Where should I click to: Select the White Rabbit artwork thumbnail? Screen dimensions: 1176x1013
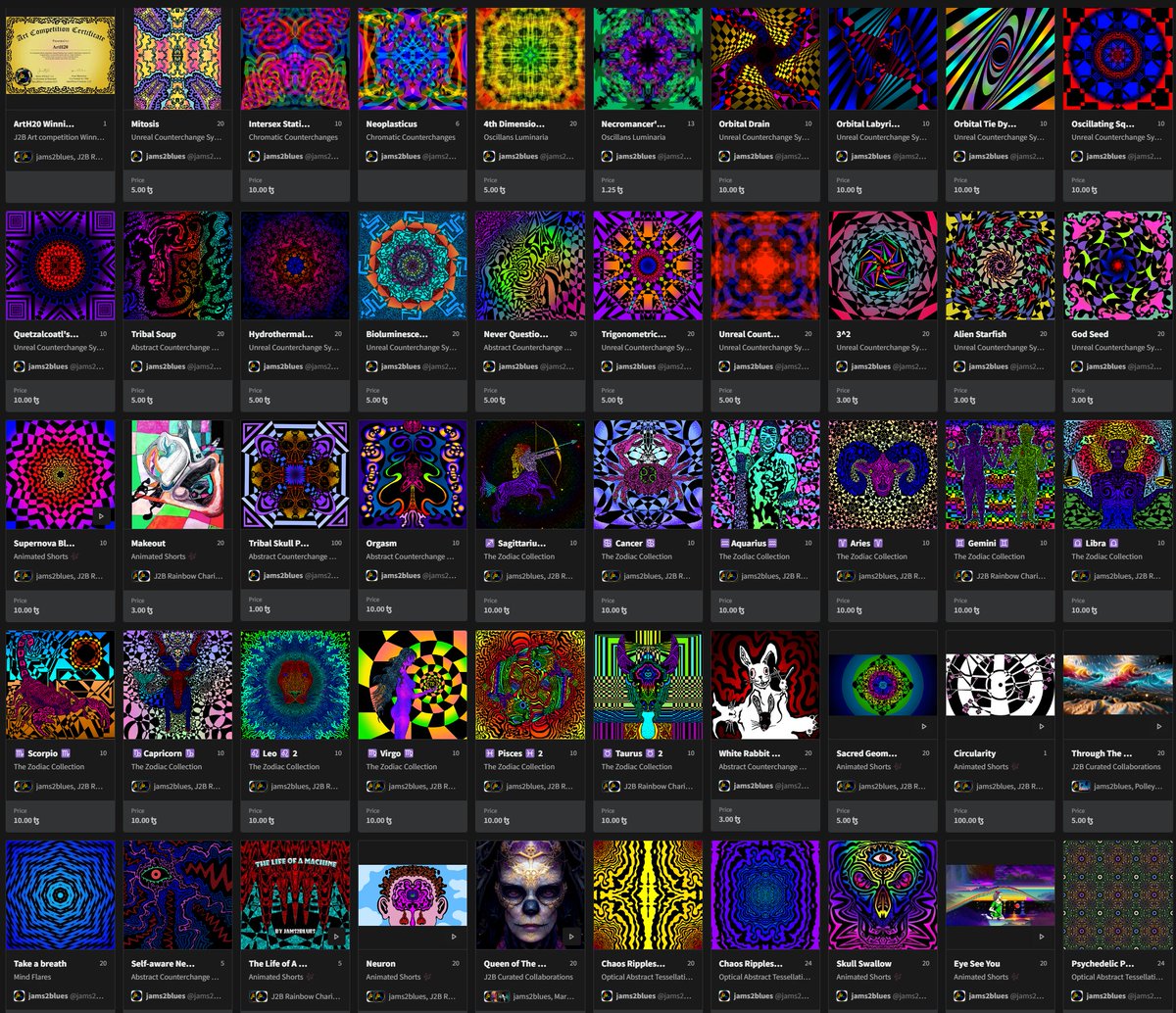coord(764,684)
